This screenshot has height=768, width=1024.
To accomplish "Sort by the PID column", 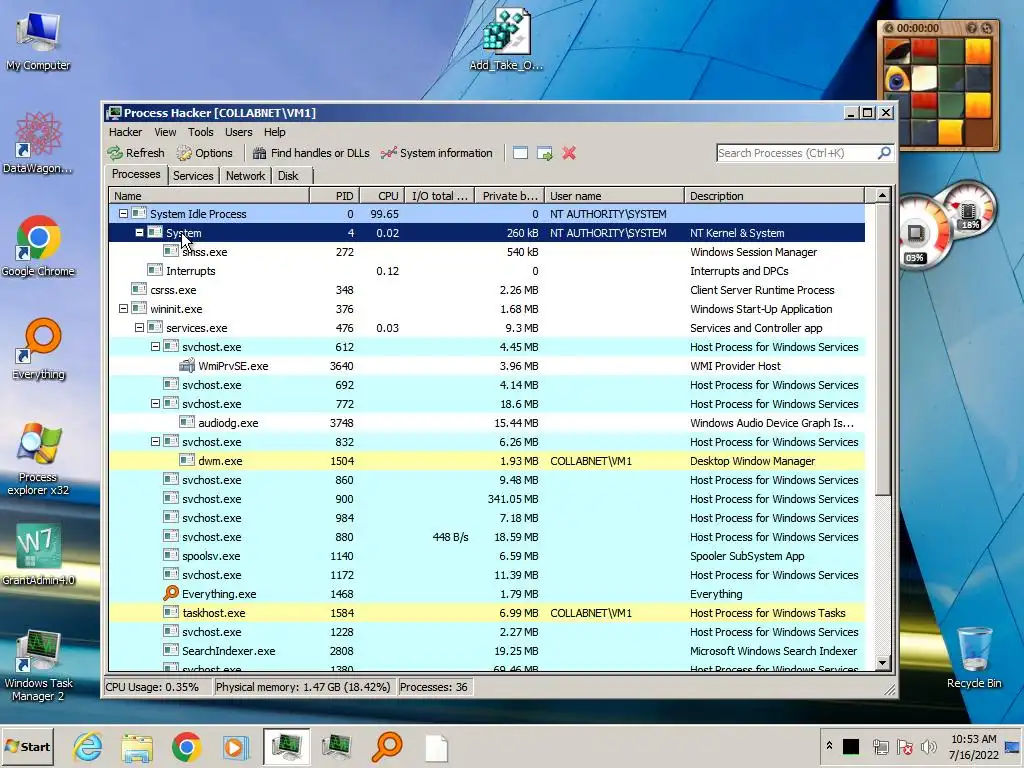I will point(334,195).
